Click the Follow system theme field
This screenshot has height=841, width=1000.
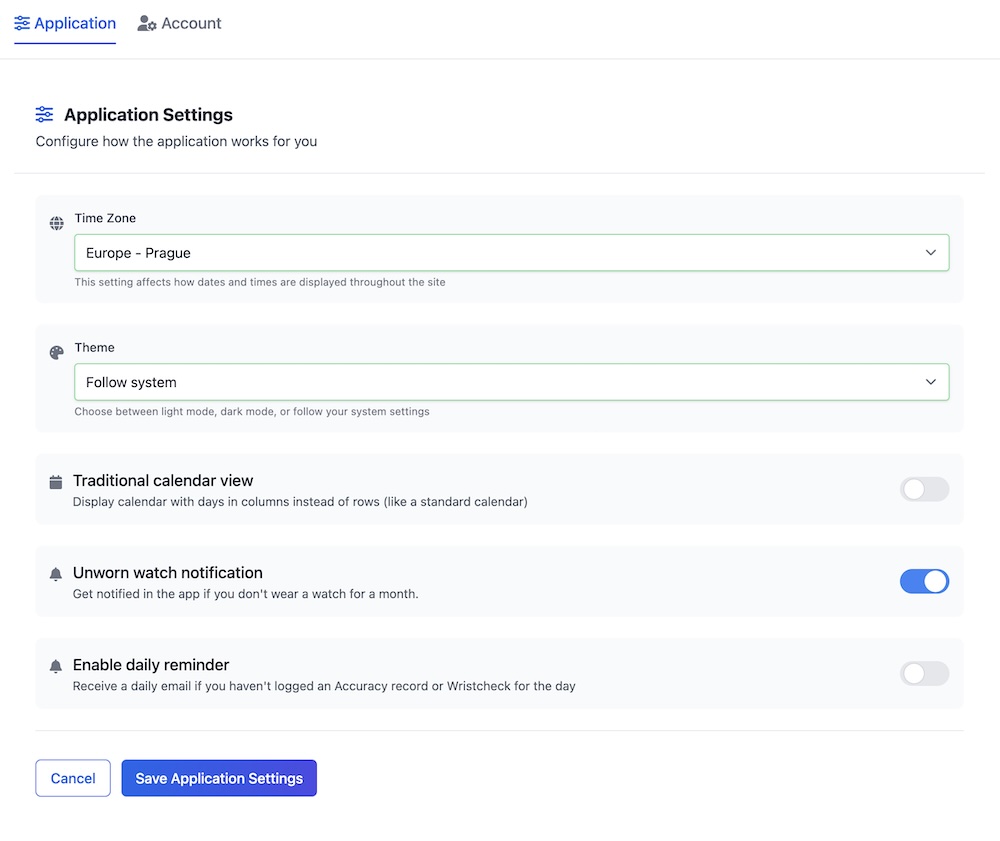point(512,382)
